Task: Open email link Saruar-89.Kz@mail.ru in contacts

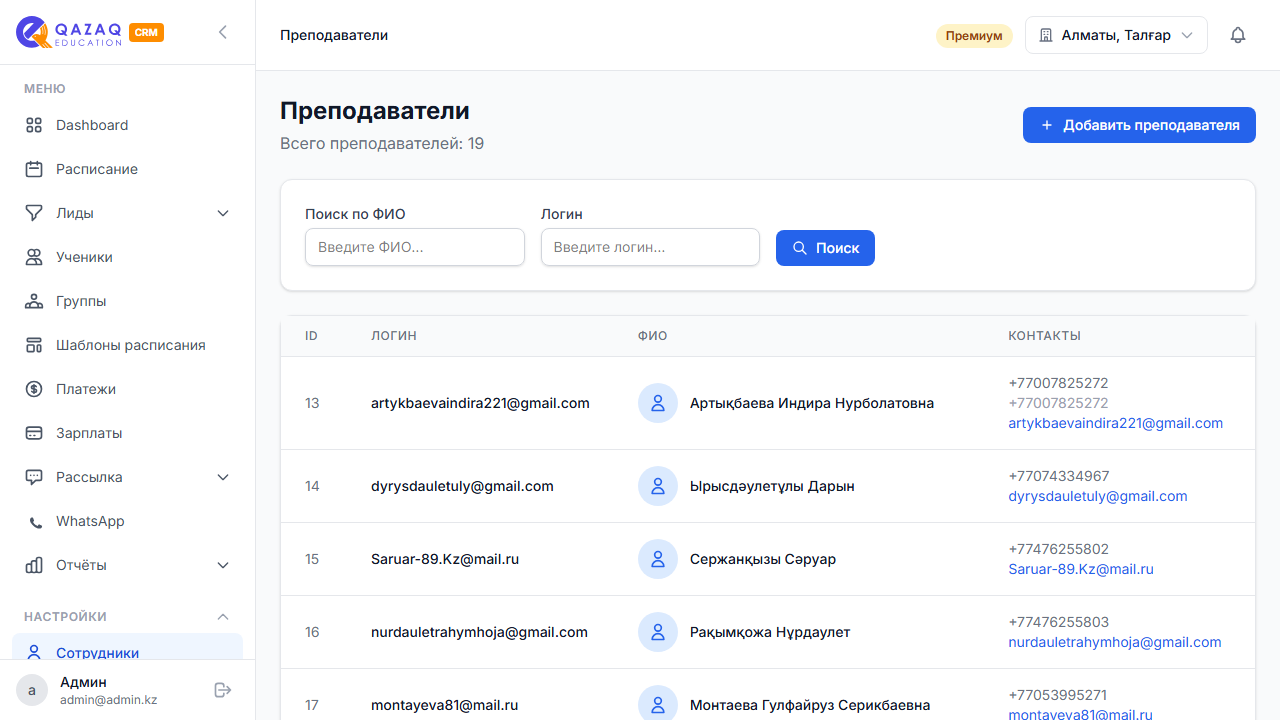Action: tap(1081, 569)
